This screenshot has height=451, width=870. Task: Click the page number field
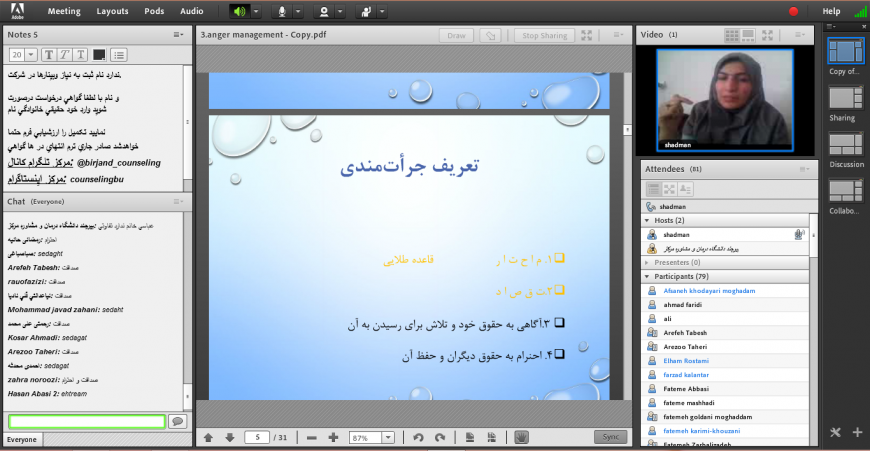coord(257,438)
